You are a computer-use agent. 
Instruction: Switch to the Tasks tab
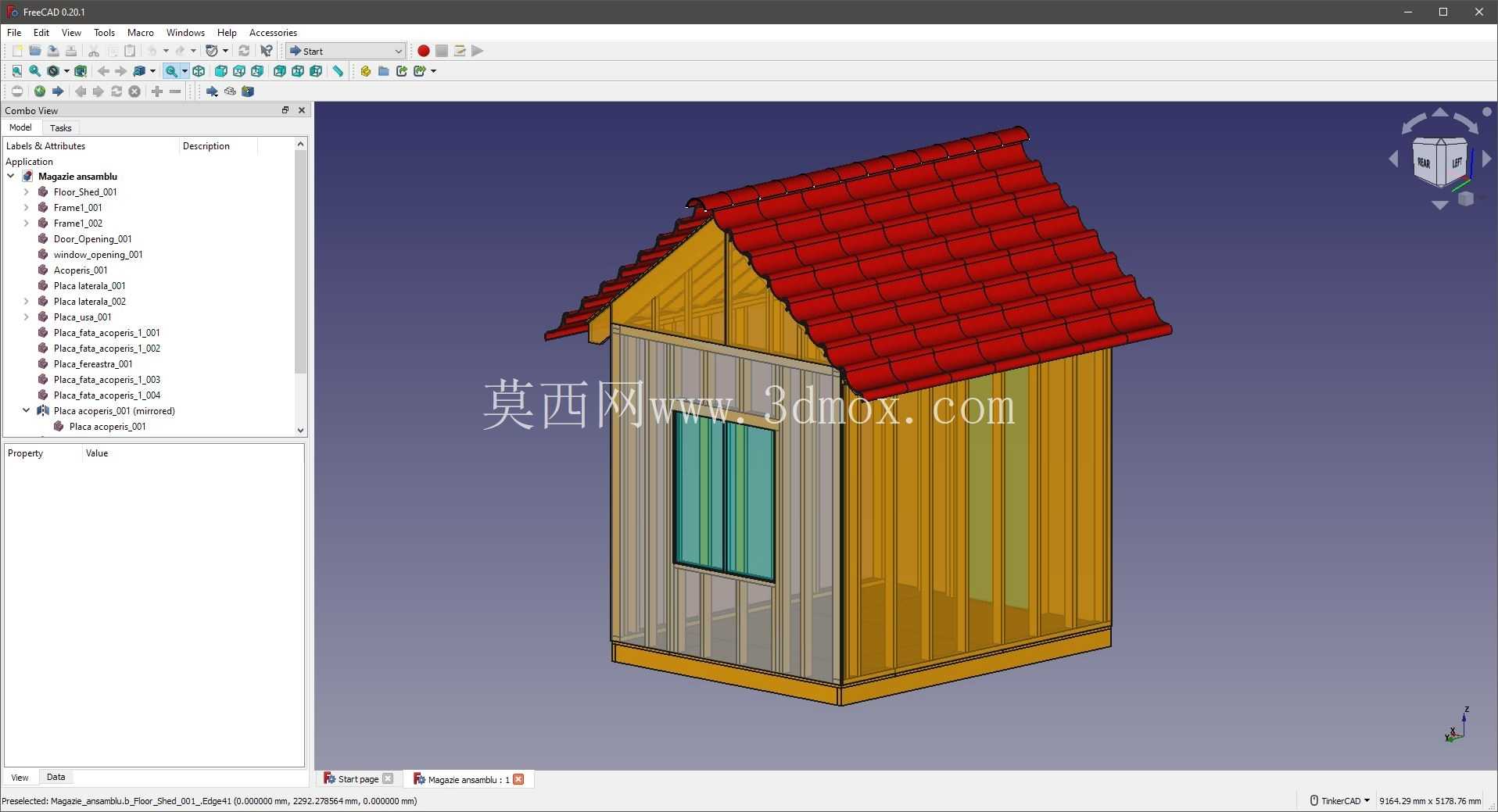coord(60,128)
